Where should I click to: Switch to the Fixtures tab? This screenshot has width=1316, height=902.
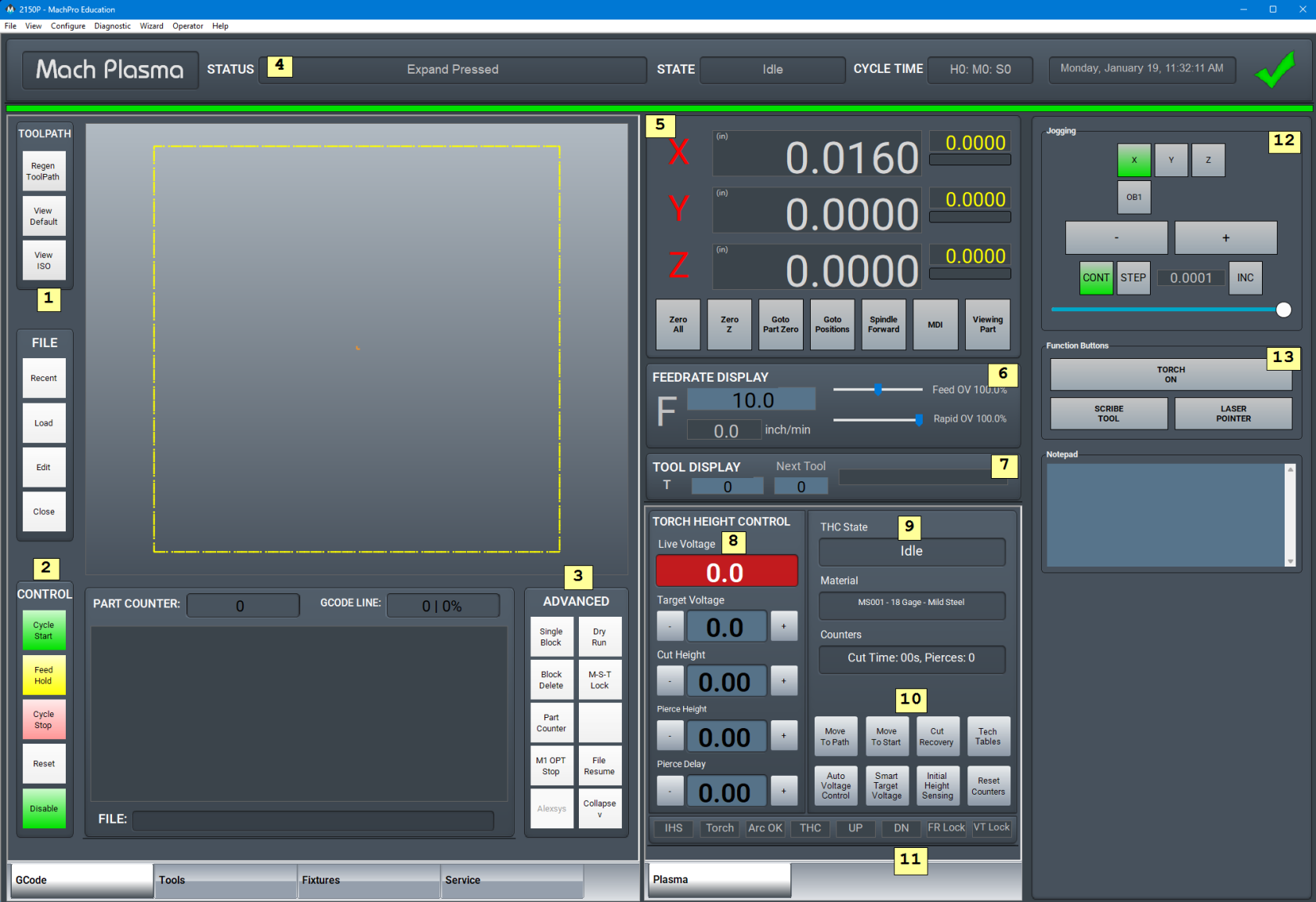369,881
